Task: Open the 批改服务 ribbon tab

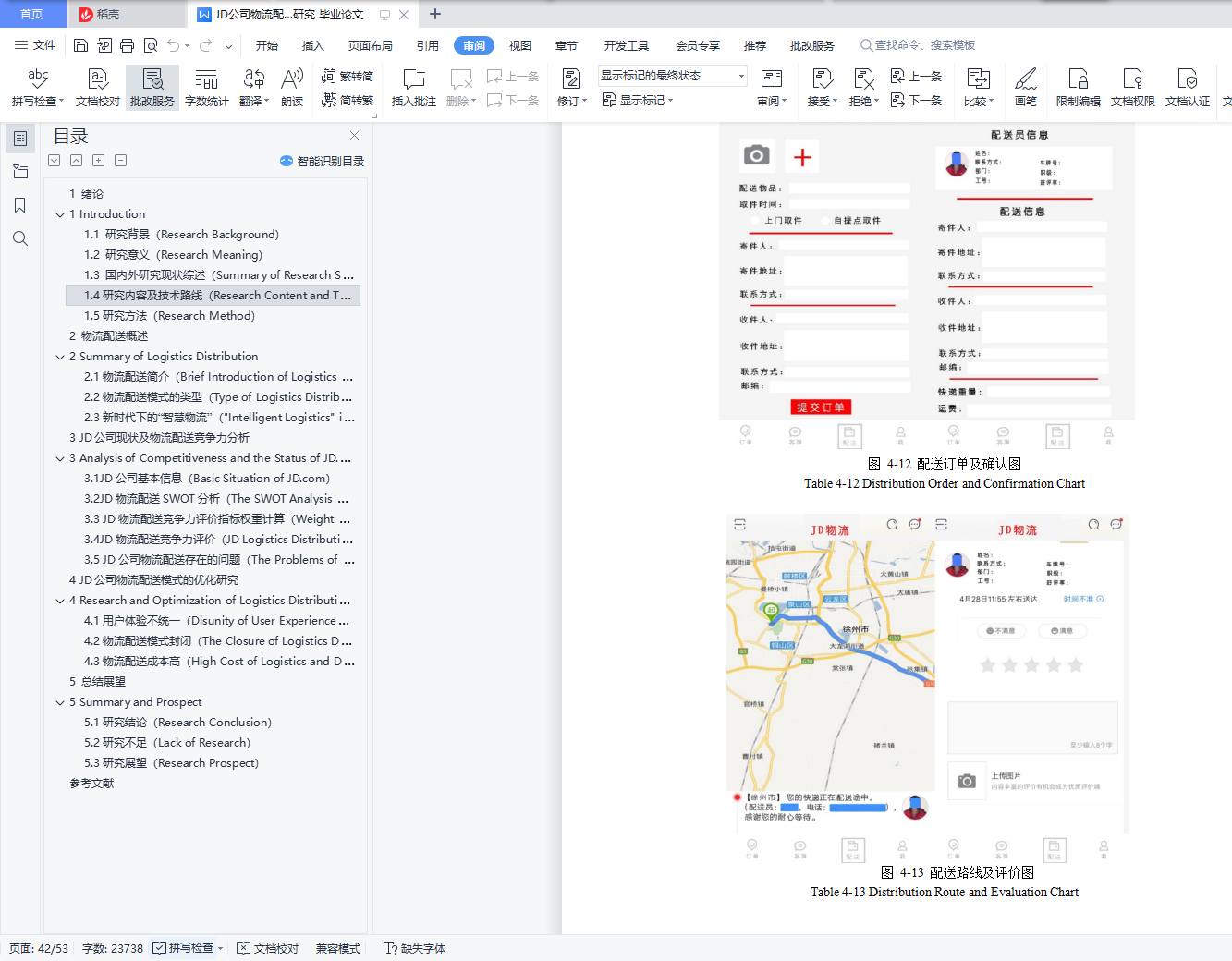Action: click(x=812, y=45)
